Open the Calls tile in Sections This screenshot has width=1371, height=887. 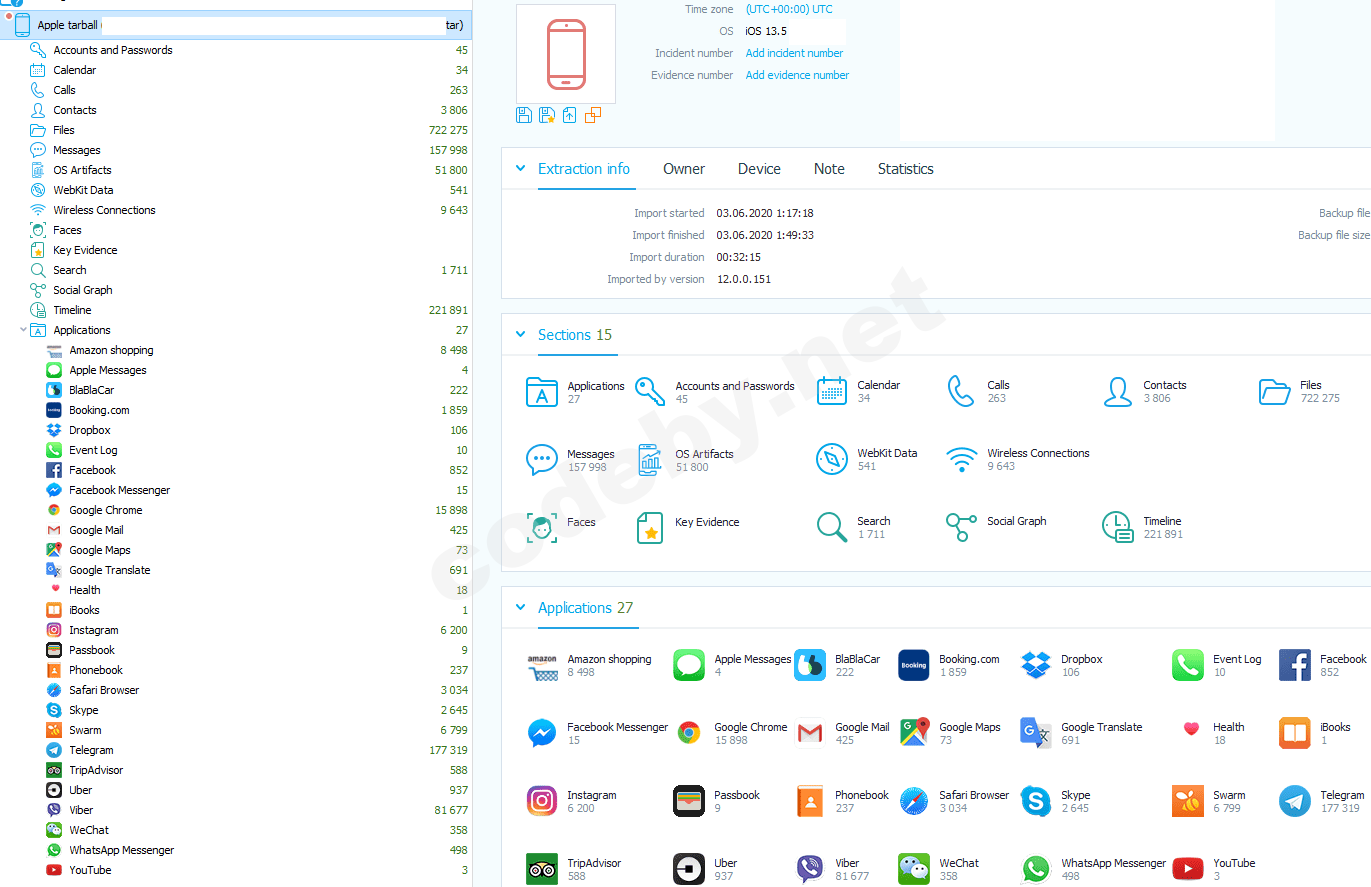point(980,391)
